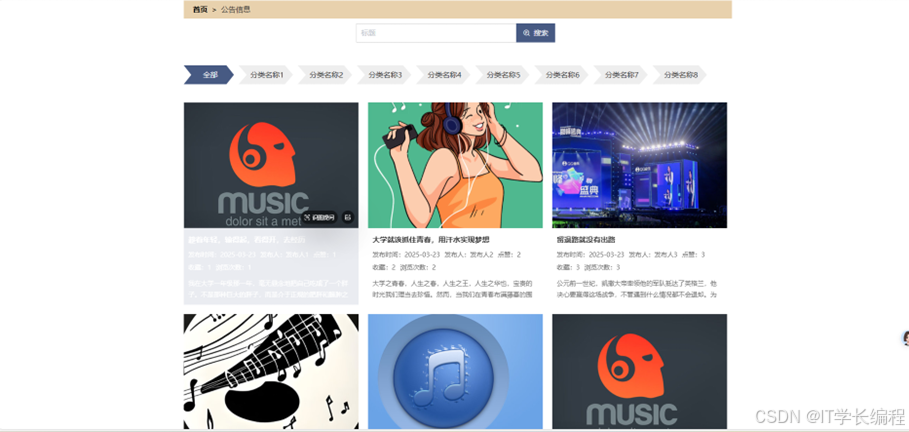Click the 收藏: 2 favorites count

click(x=384, y=267)
